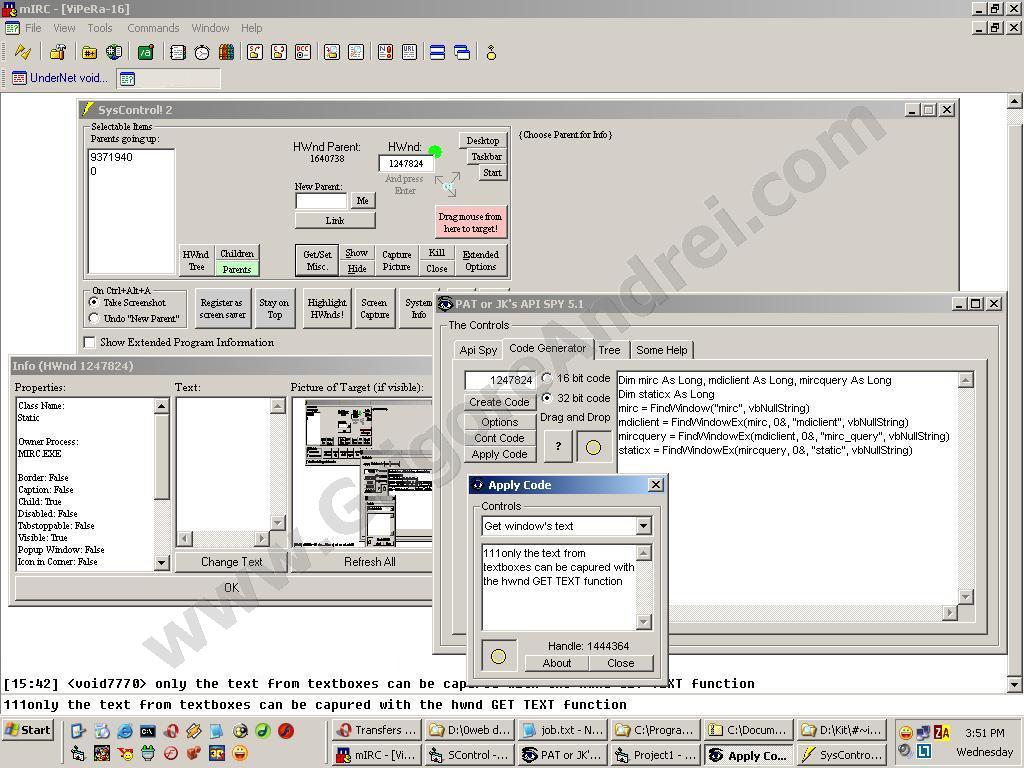This screenshot has height=768, width=1024.
Task: Switch to the Some Help tab
Action: point(662,350)
